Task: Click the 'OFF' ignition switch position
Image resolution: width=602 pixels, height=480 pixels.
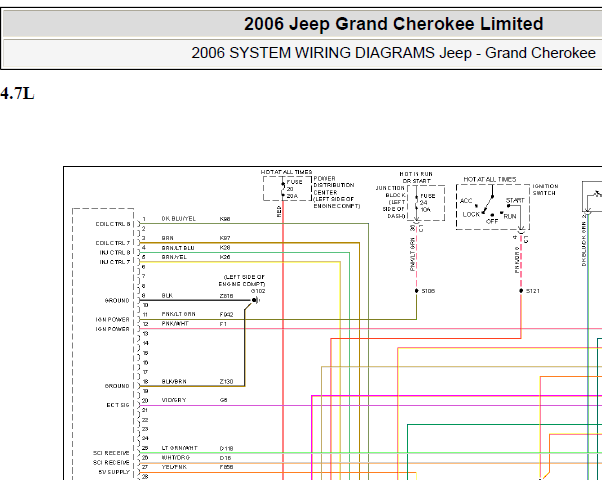Action: (x=492, y=221)
